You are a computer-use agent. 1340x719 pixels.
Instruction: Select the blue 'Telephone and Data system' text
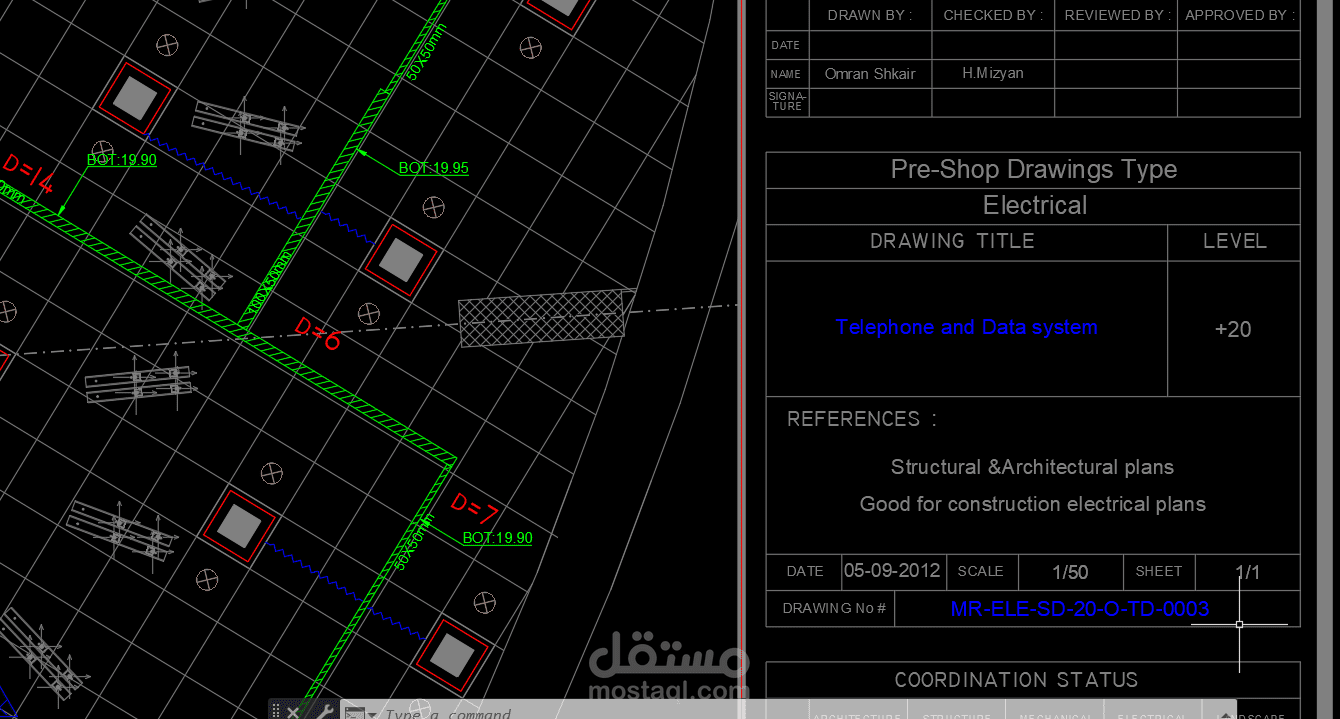[966, 327]
